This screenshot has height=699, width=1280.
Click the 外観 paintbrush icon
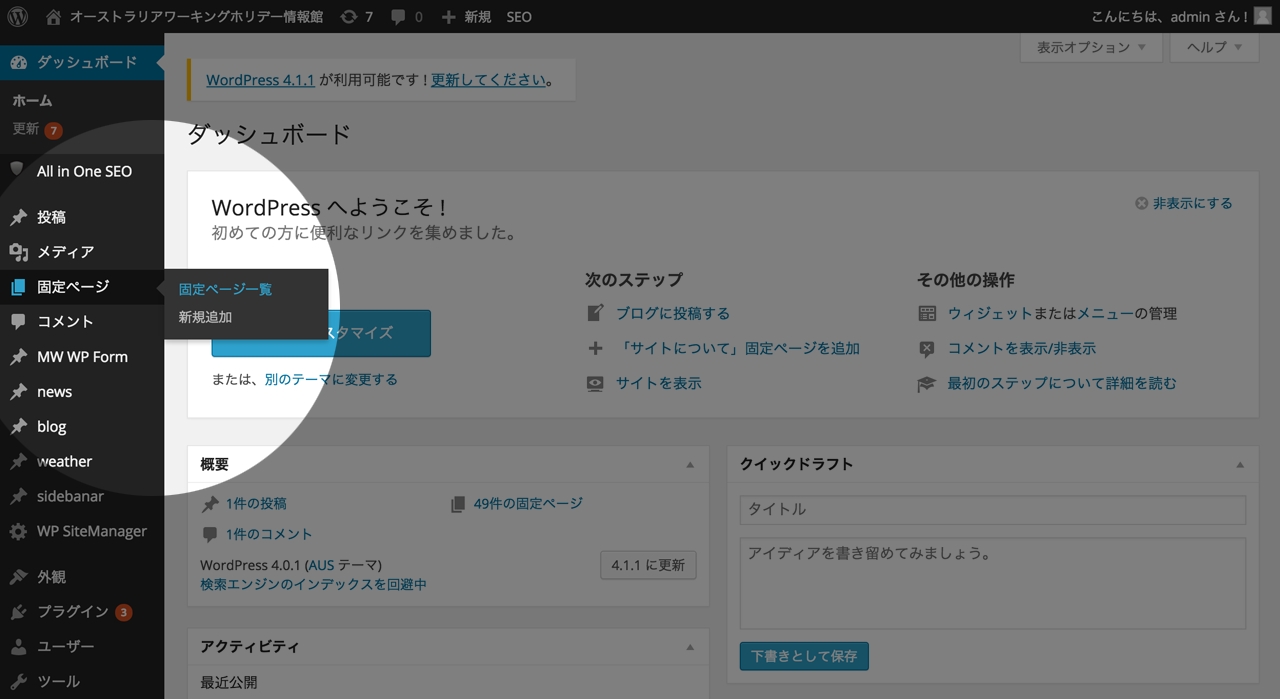pyautogui.click(x=18, y=577)
